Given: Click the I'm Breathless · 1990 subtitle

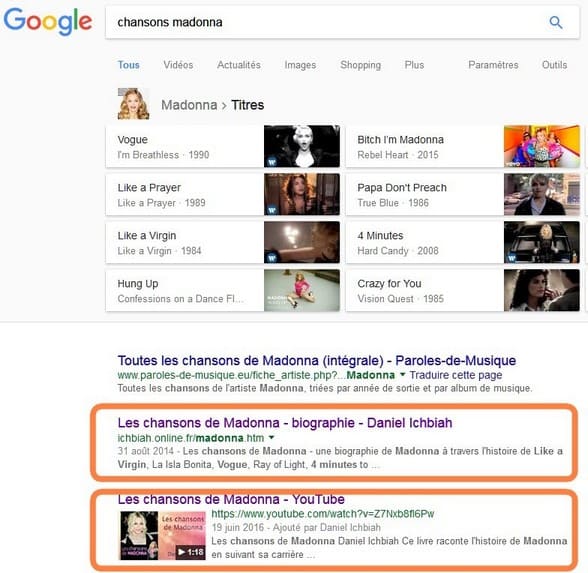Looking at the screenshot, I should coord(163,155).
